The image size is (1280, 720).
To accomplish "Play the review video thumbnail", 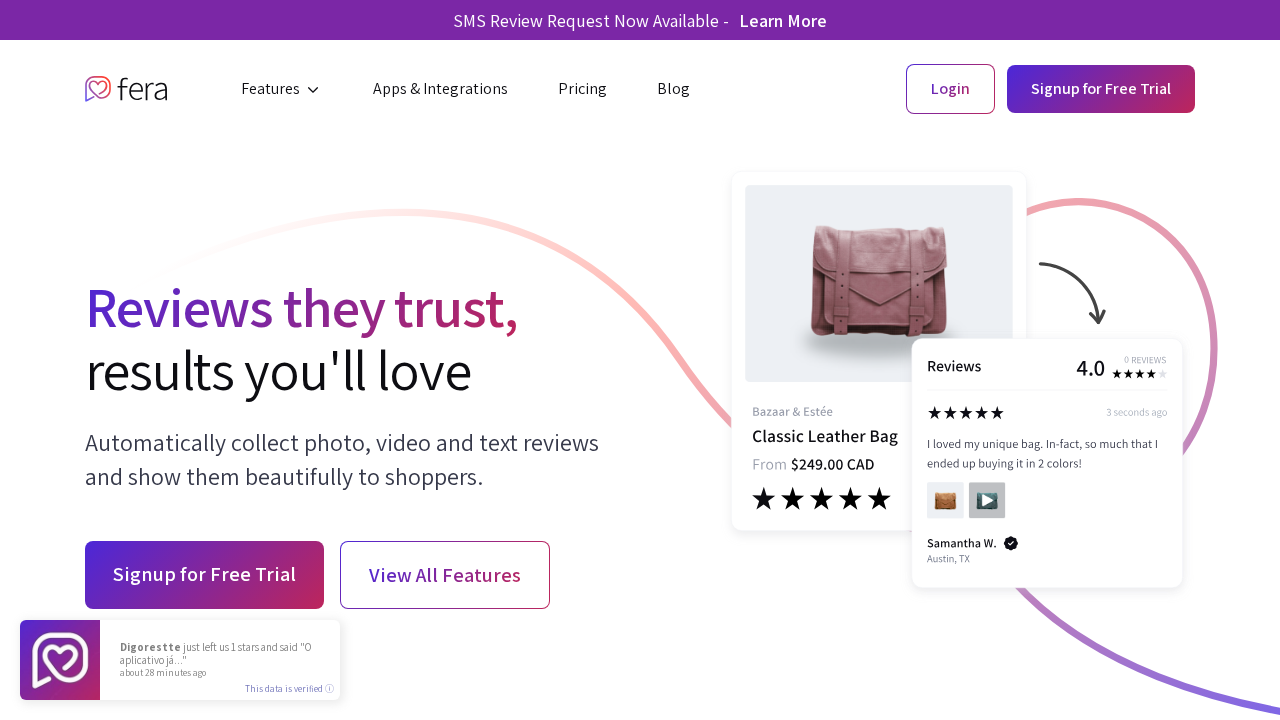I will point(987,500).
